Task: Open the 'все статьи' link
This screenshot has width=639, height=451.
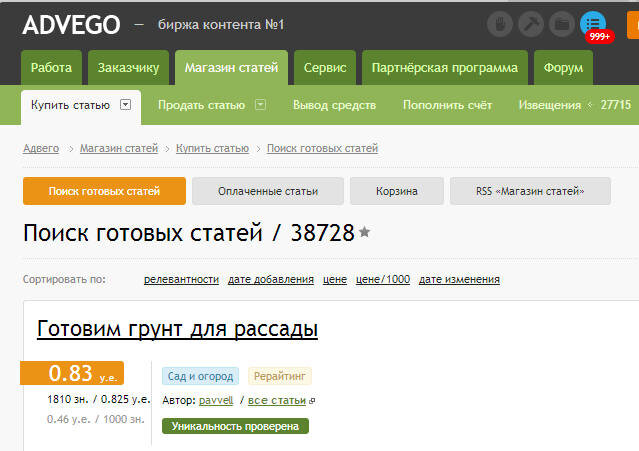Action: [x=277, y=400]
